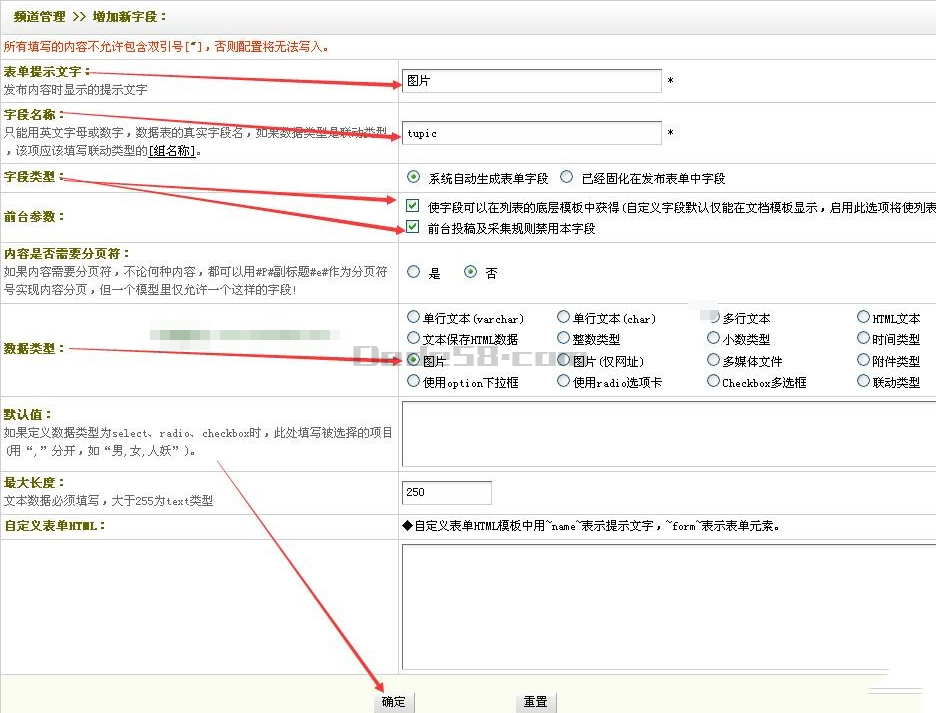Open the 组名称 link
940x713 pixels.
pyautogui.click(x=173, y=152)
